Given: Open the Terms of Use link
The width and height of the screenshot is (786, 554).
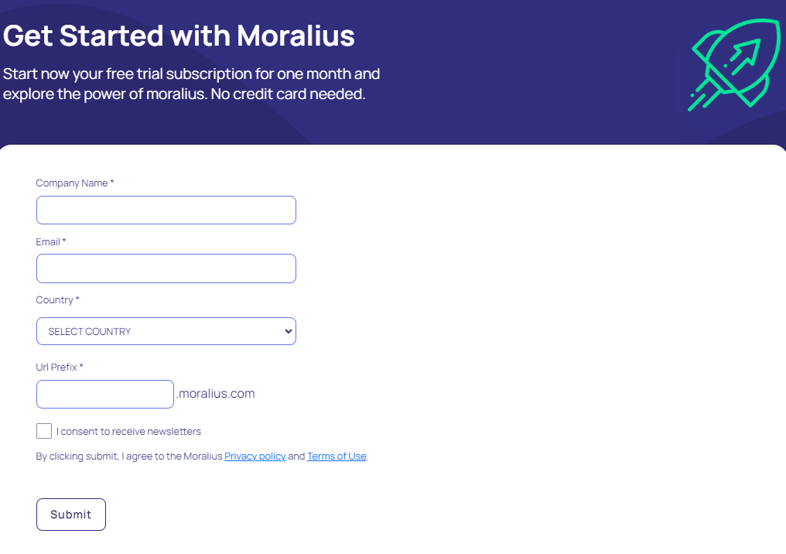Looking at the screenshot, I should pyautogui.click(x=336, y=456).
